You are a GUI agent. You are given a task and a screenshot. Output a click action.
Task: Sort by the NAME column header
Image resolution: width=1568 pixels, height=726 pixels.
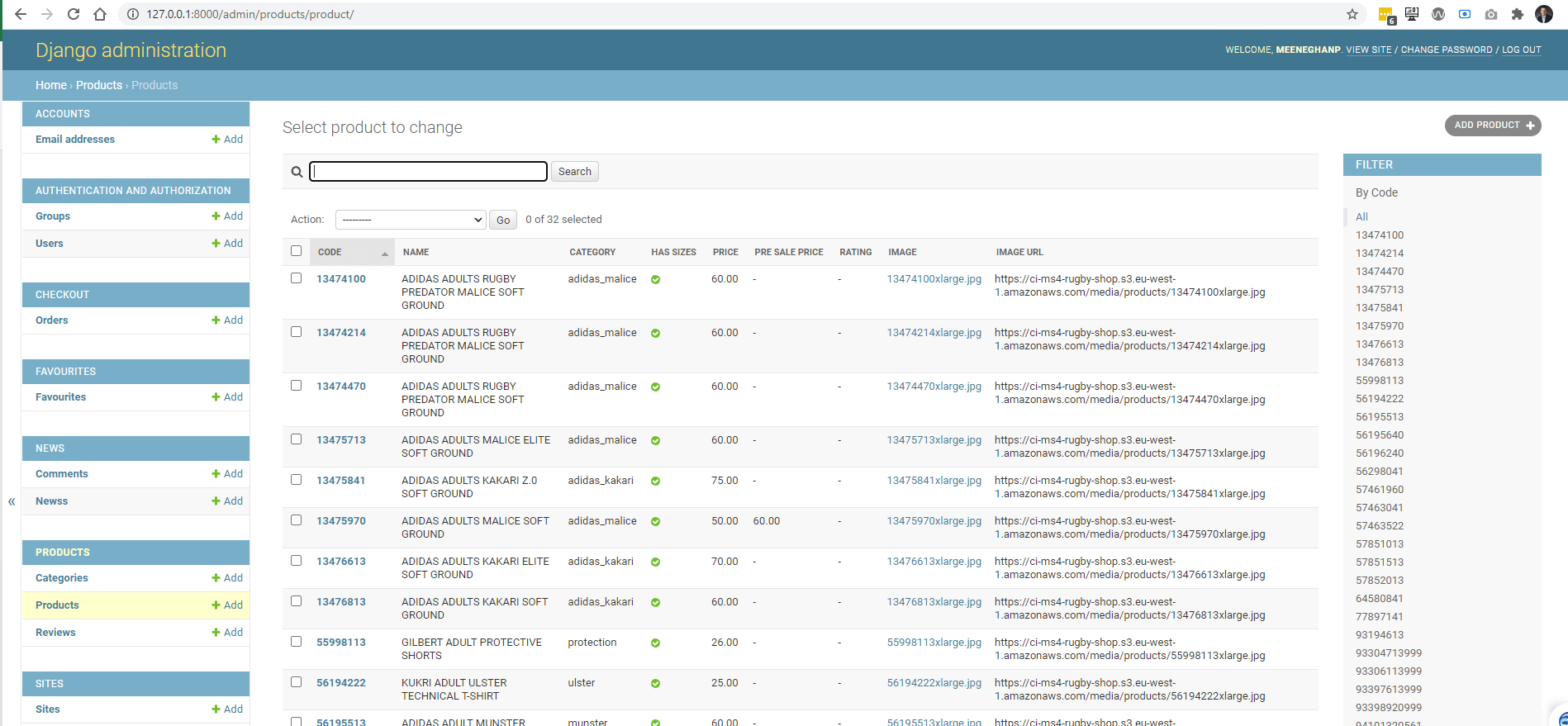click(x=416, y=253)
